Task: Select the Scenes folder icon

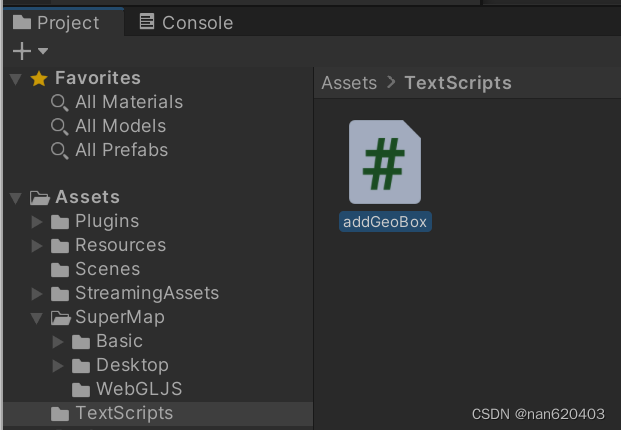Action: pos(60,270)
